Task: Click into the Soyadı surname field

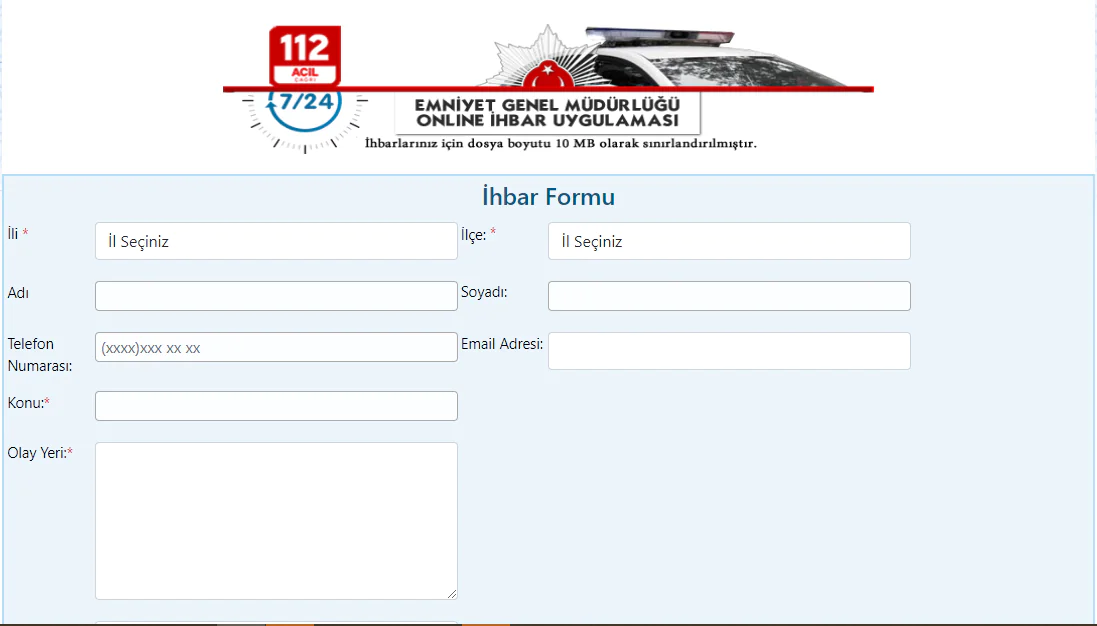Action: click(x=728, y=295)
